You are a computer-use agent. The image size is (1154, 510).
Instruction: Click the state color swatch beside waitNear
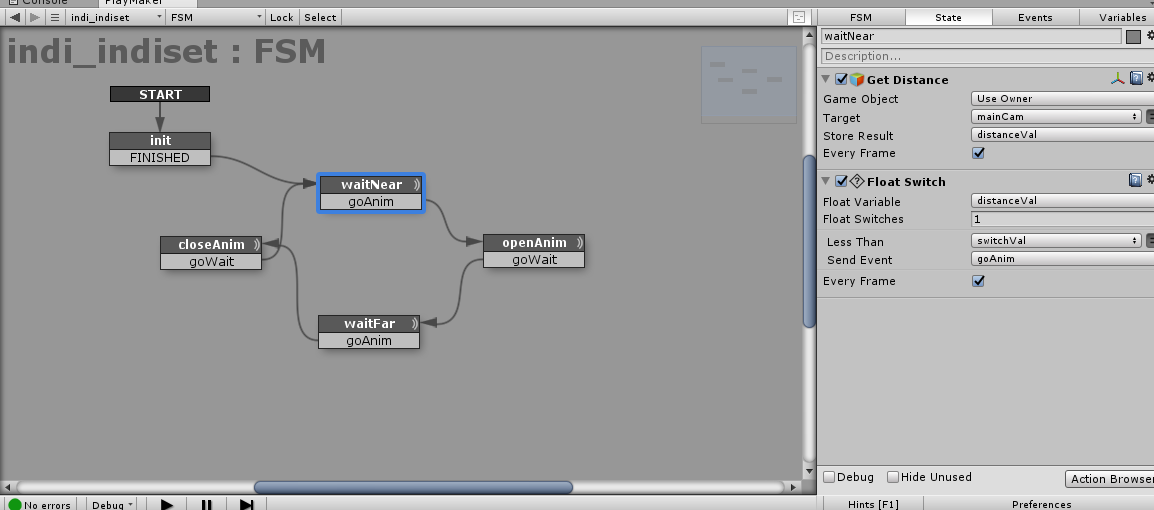(1133, 37)
